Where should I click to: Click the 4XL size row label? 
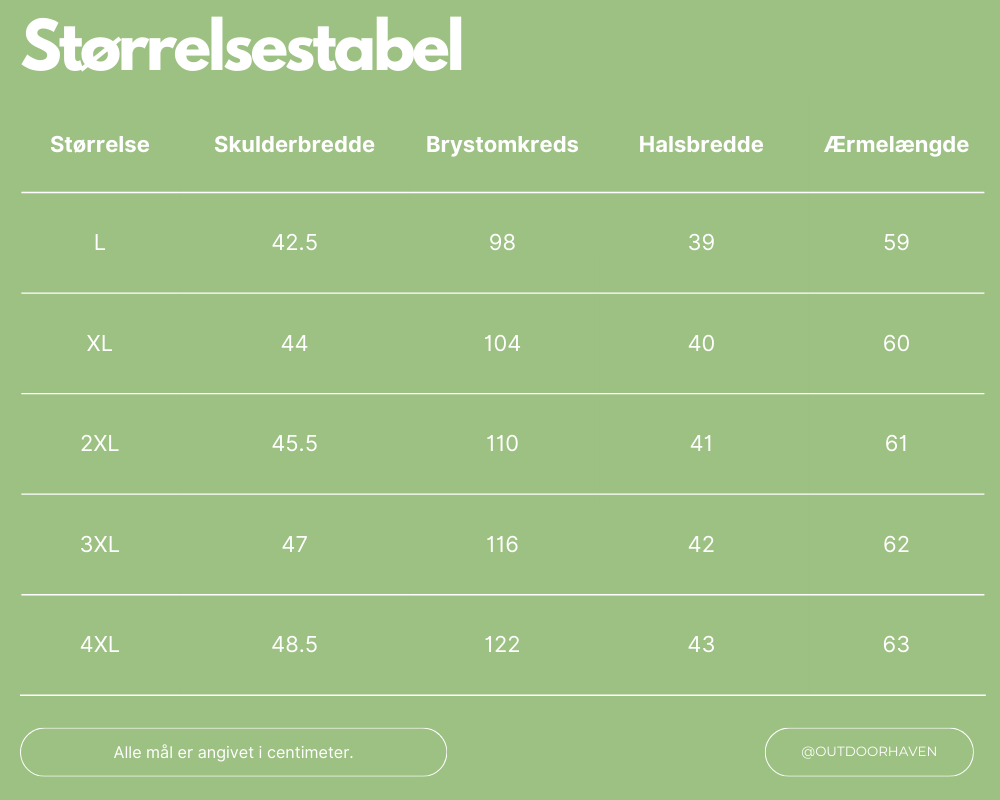(100, 644)
